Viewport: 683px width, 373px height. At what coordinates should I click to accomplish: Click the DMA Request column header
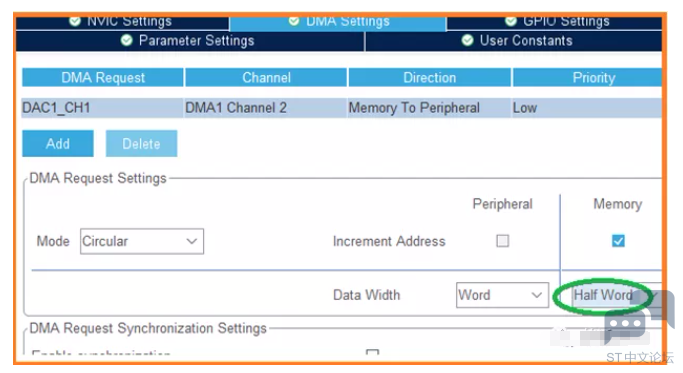103,78
